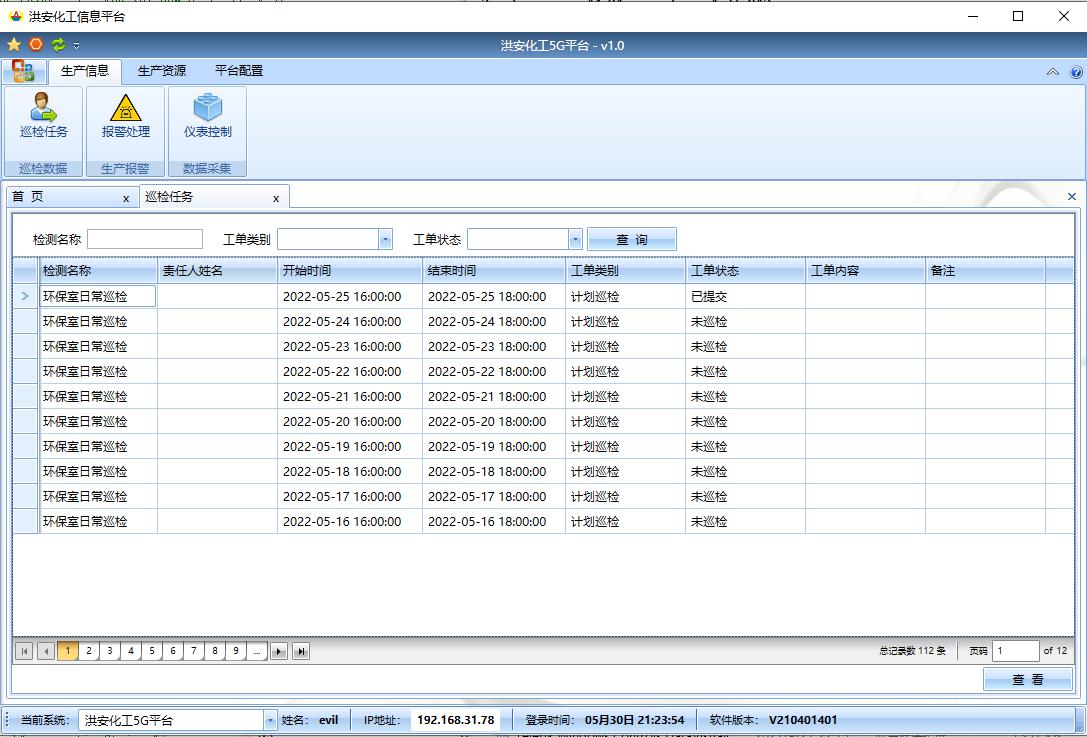Open the 当前系统 platform dropdown
1087x737 pixels.
click(x=270, y=720)
